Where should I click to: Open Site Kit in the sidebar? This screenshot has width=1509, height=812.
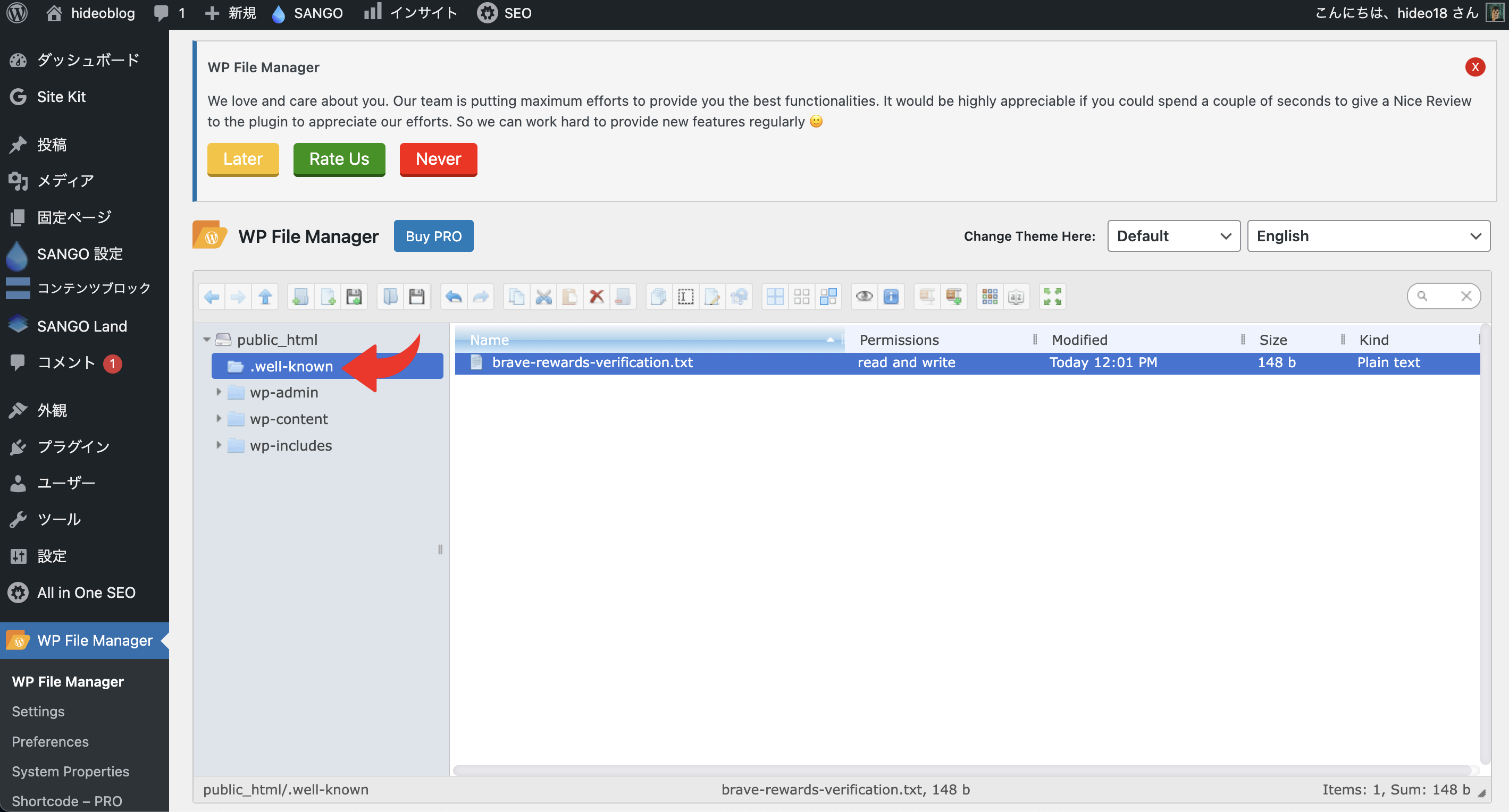pos(85,97)
